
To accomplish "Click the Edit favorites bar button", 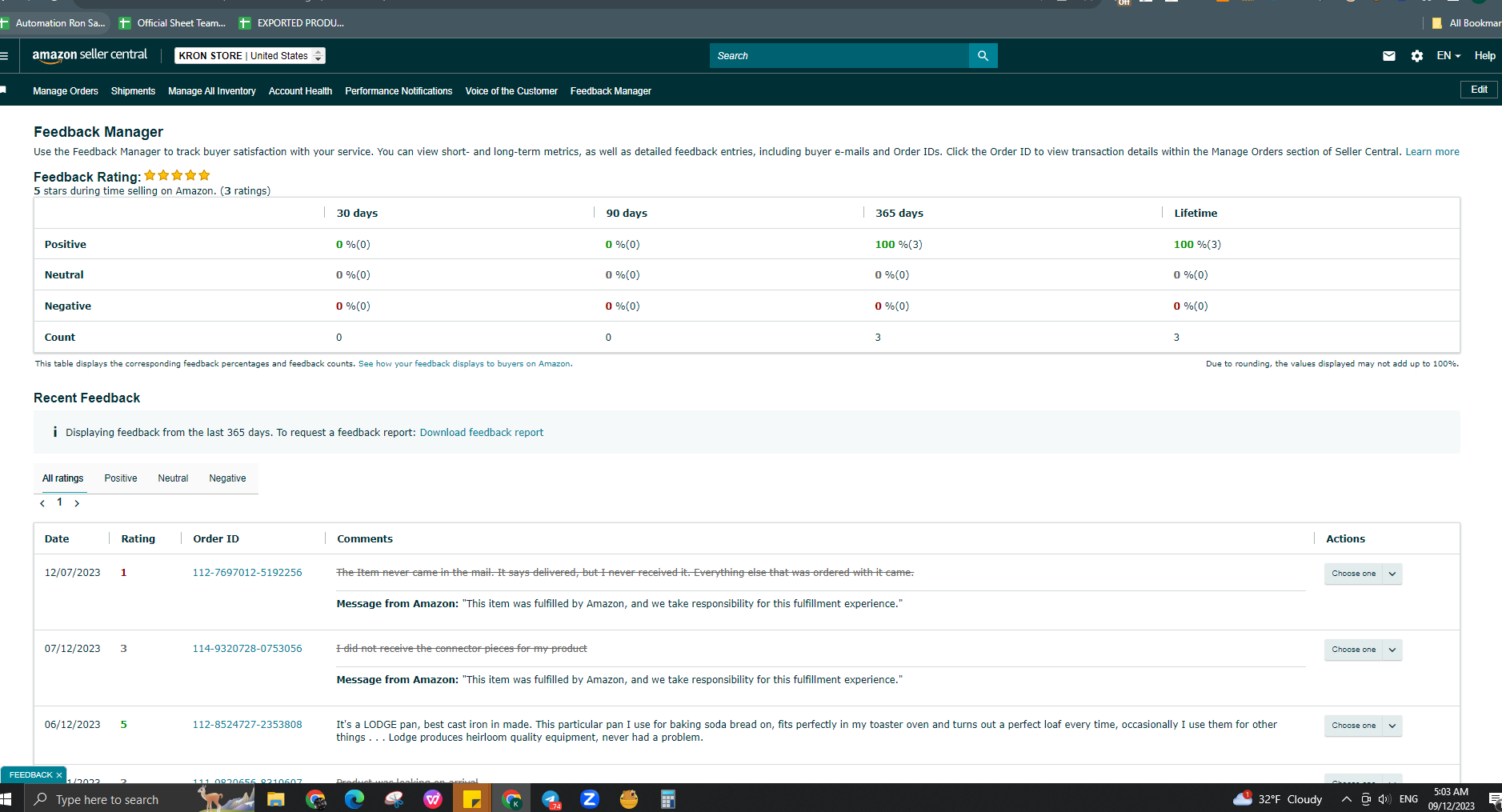I will 1479,90.
